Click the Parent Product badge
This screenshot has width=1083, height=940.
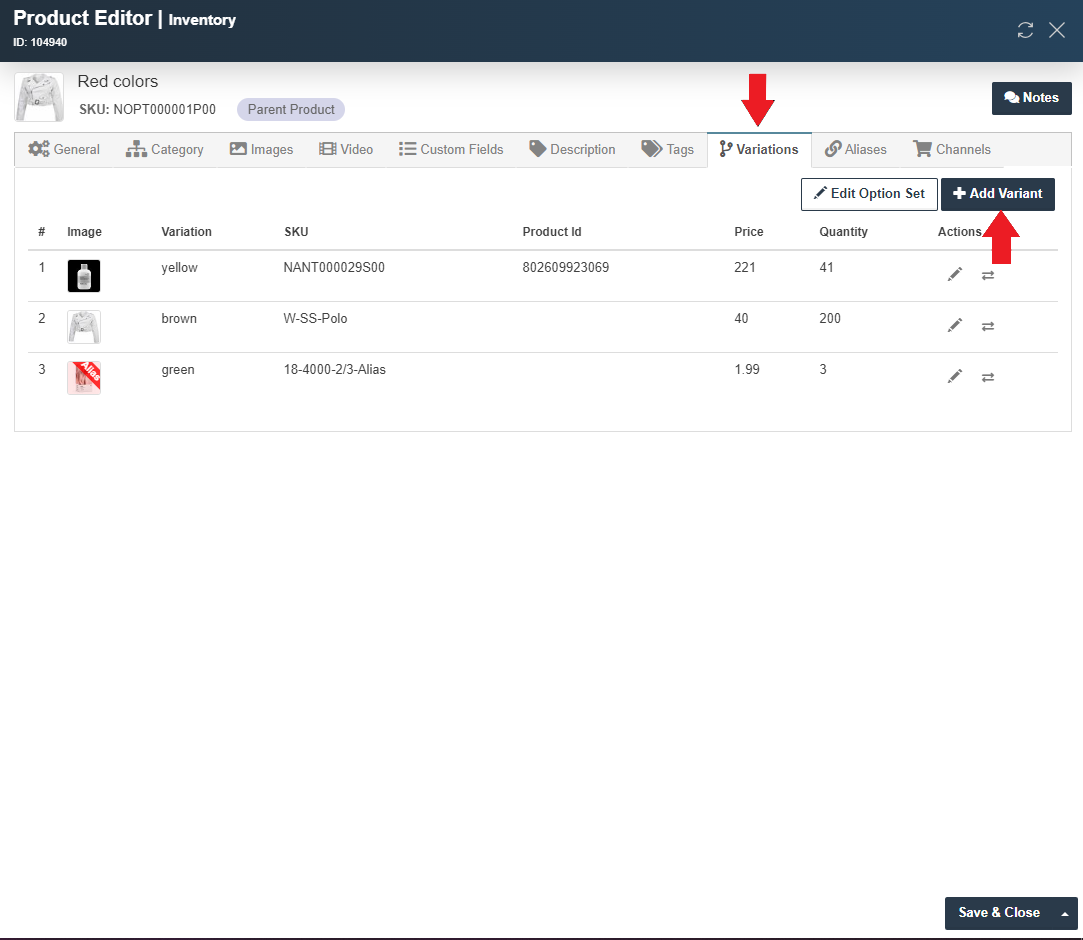tap(291, 109)
